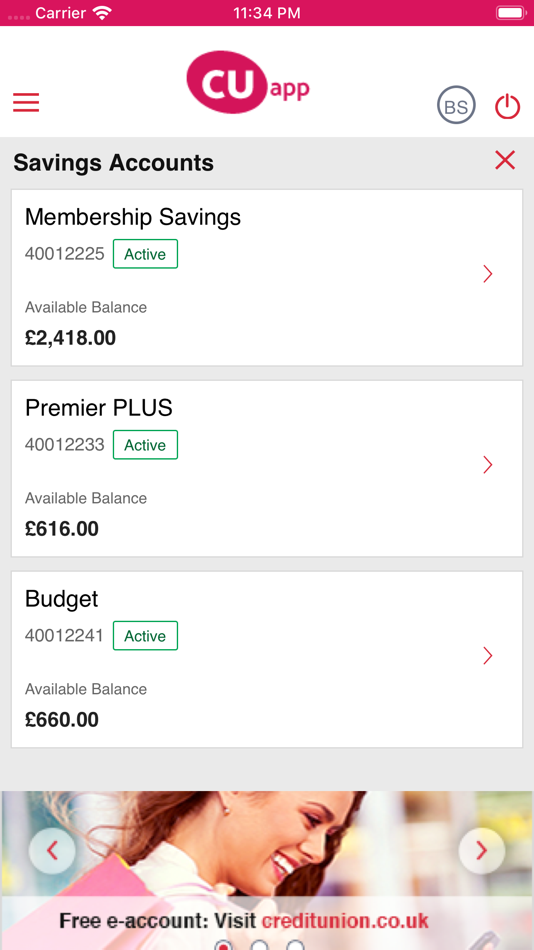
Task: Show previous banner with left arrow
Action: tap(52, 851)
